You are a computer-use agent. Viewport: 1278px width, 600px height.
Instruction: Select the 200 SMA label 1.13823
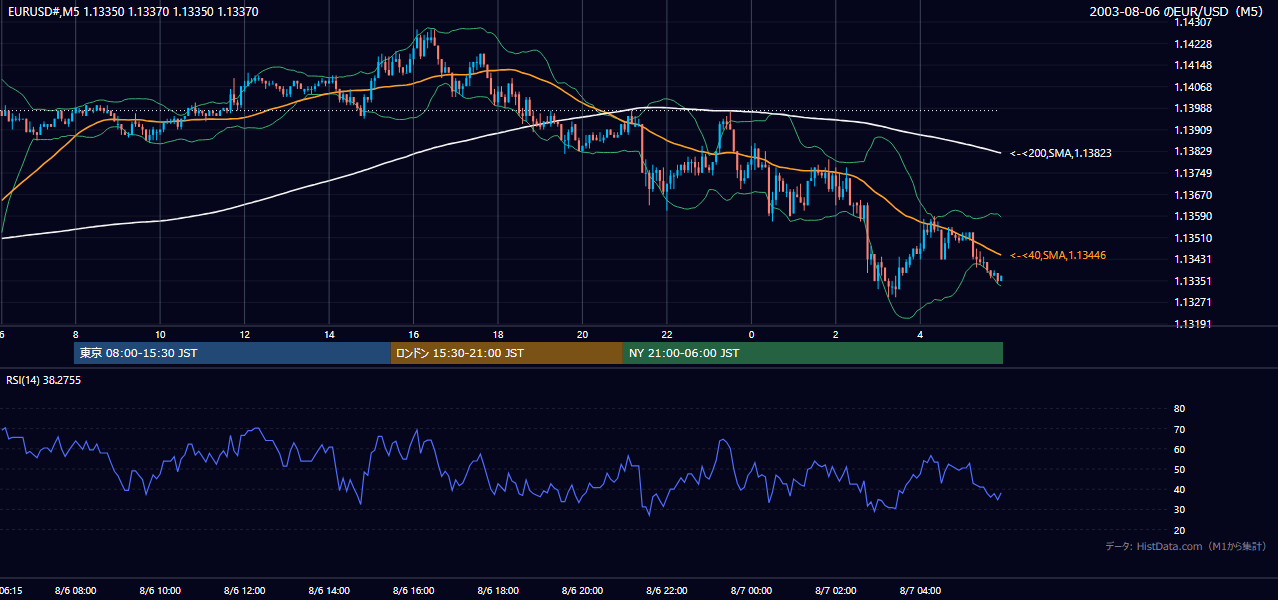click(x=1061, y=153)
